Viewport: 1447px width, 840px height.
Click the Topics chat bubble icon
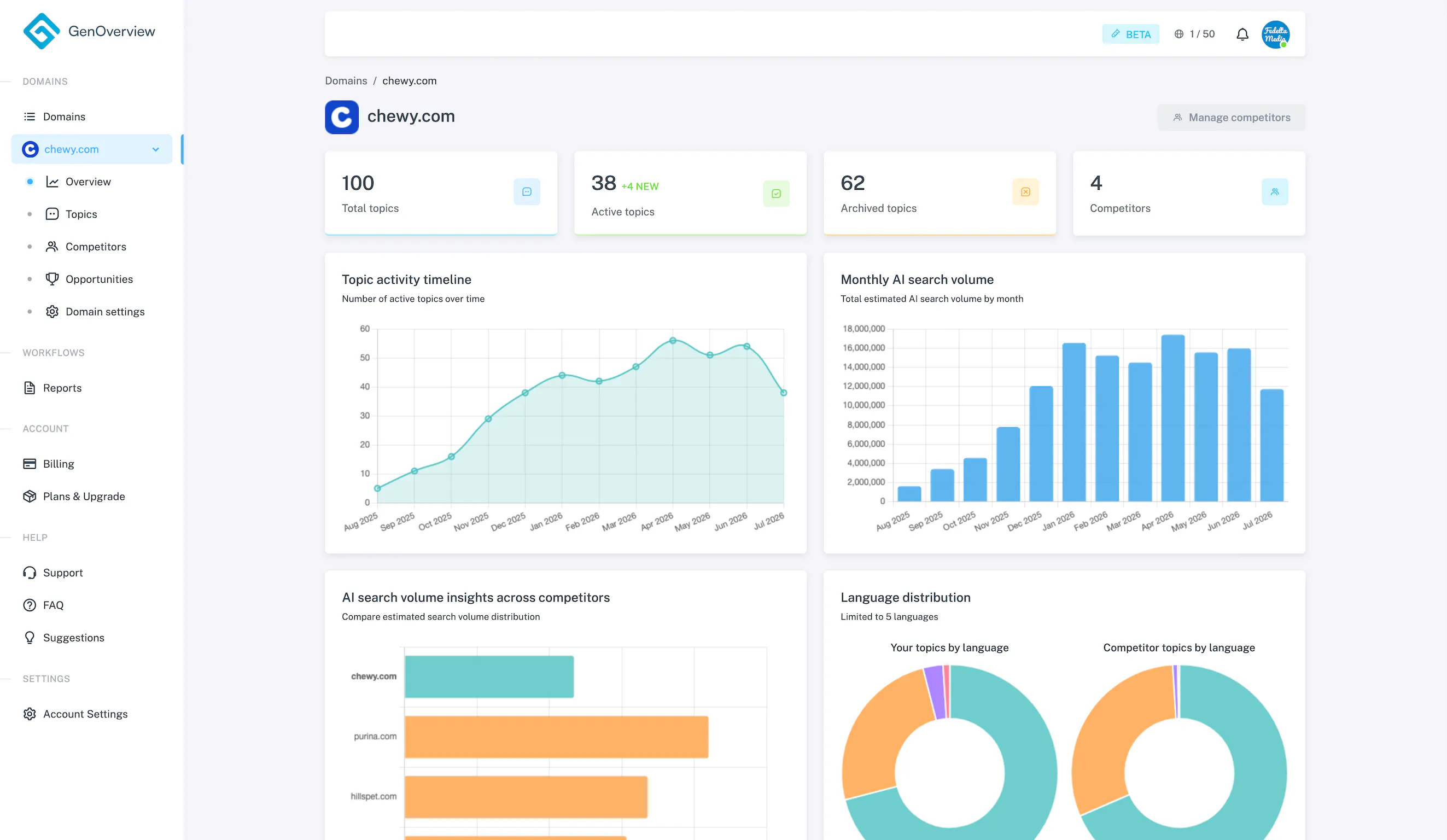(x=52, y=214)
